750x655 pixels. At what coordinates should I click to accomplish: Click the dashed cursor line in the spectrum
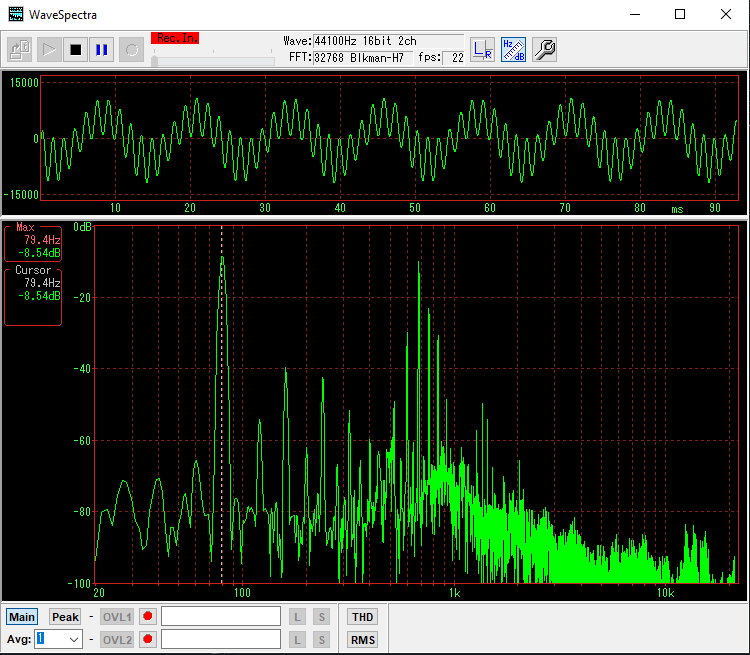point(221,404)
